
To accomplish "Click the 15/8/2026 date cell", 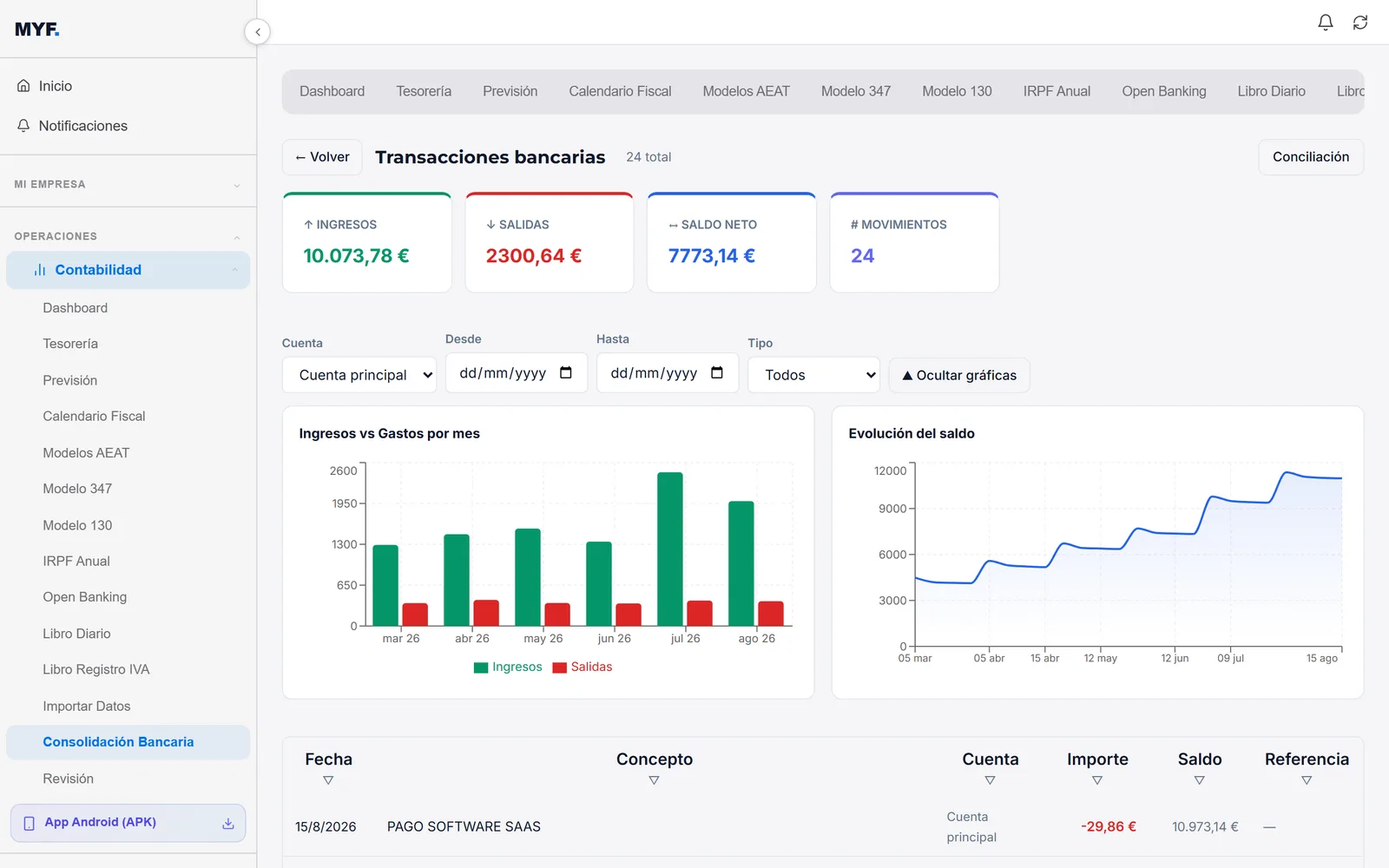I will pos(326,827).
